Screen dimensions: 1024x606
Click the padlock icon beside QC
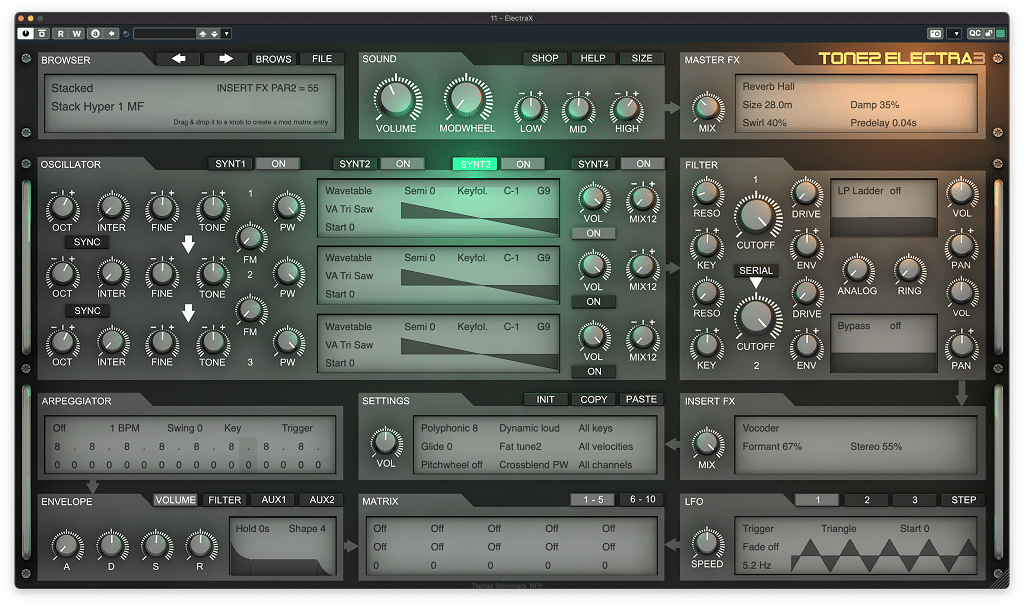click(x=989, y=33)
